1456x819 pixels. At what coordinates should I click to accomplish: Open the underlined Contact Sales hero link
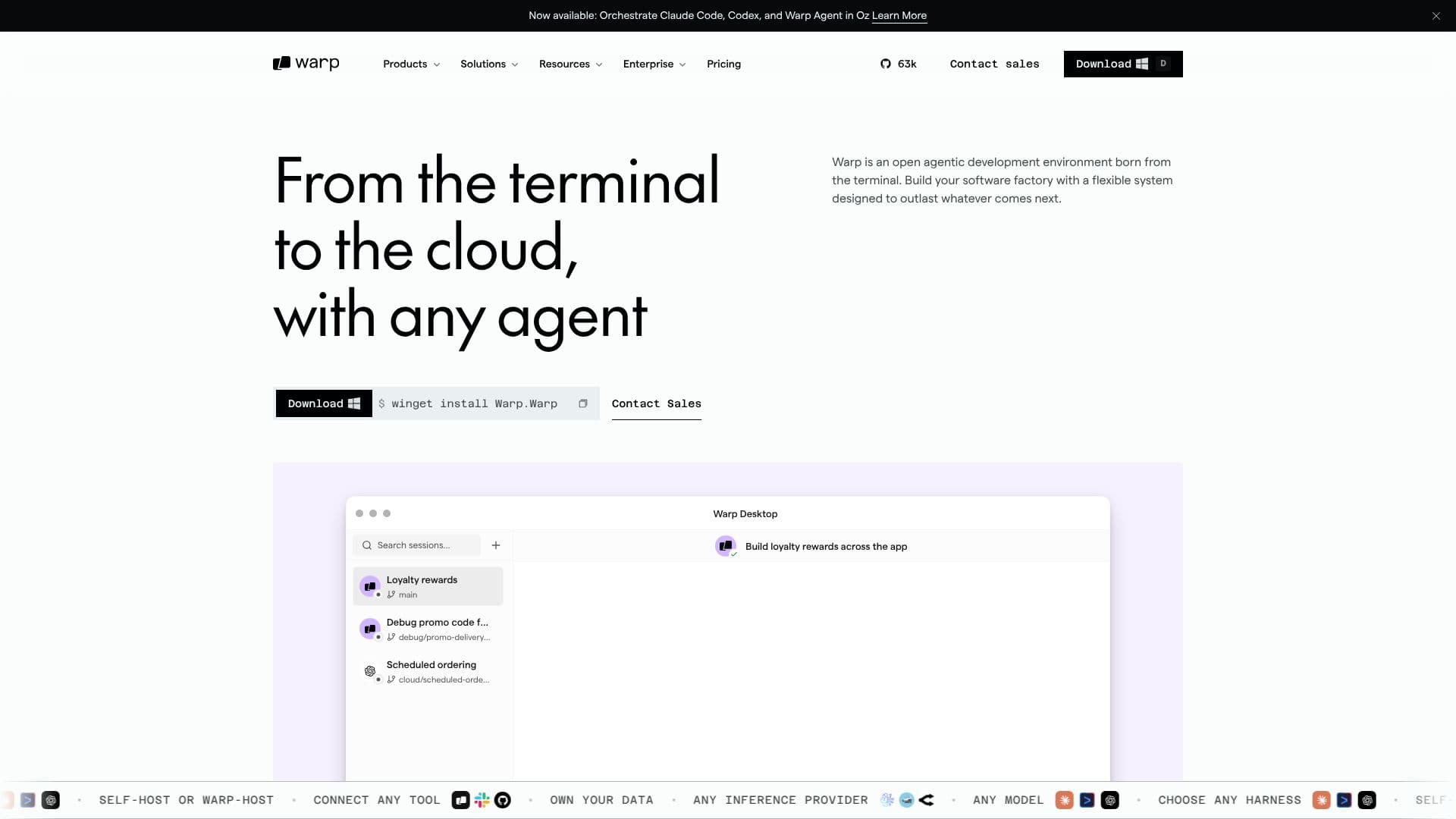tap(657, 404)
